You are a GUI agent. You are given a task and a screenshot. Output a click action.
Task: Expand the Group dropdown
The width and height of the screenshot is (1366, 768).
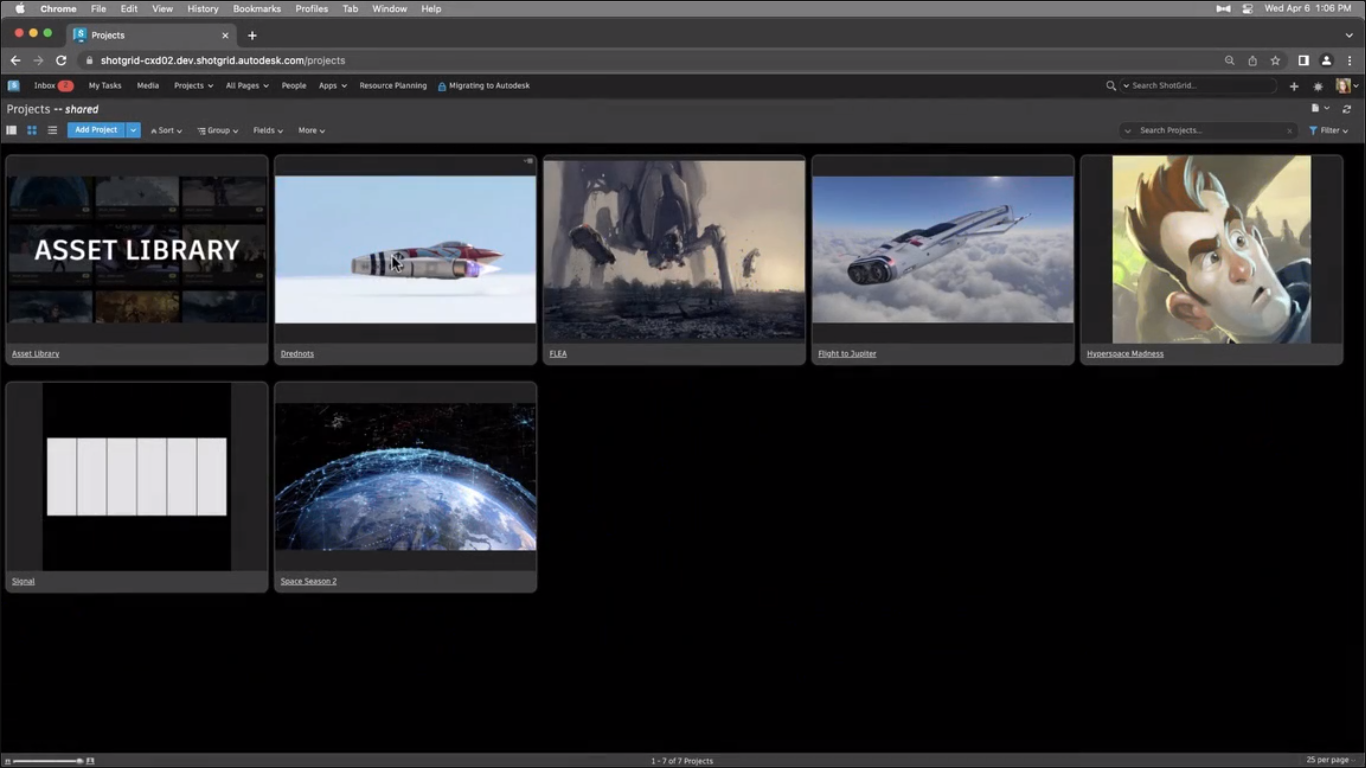[217, 130]
